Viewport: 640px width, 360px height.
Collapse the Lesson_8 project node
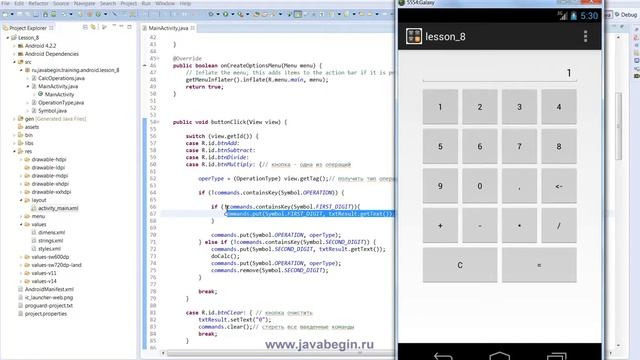tap(8, 38)
